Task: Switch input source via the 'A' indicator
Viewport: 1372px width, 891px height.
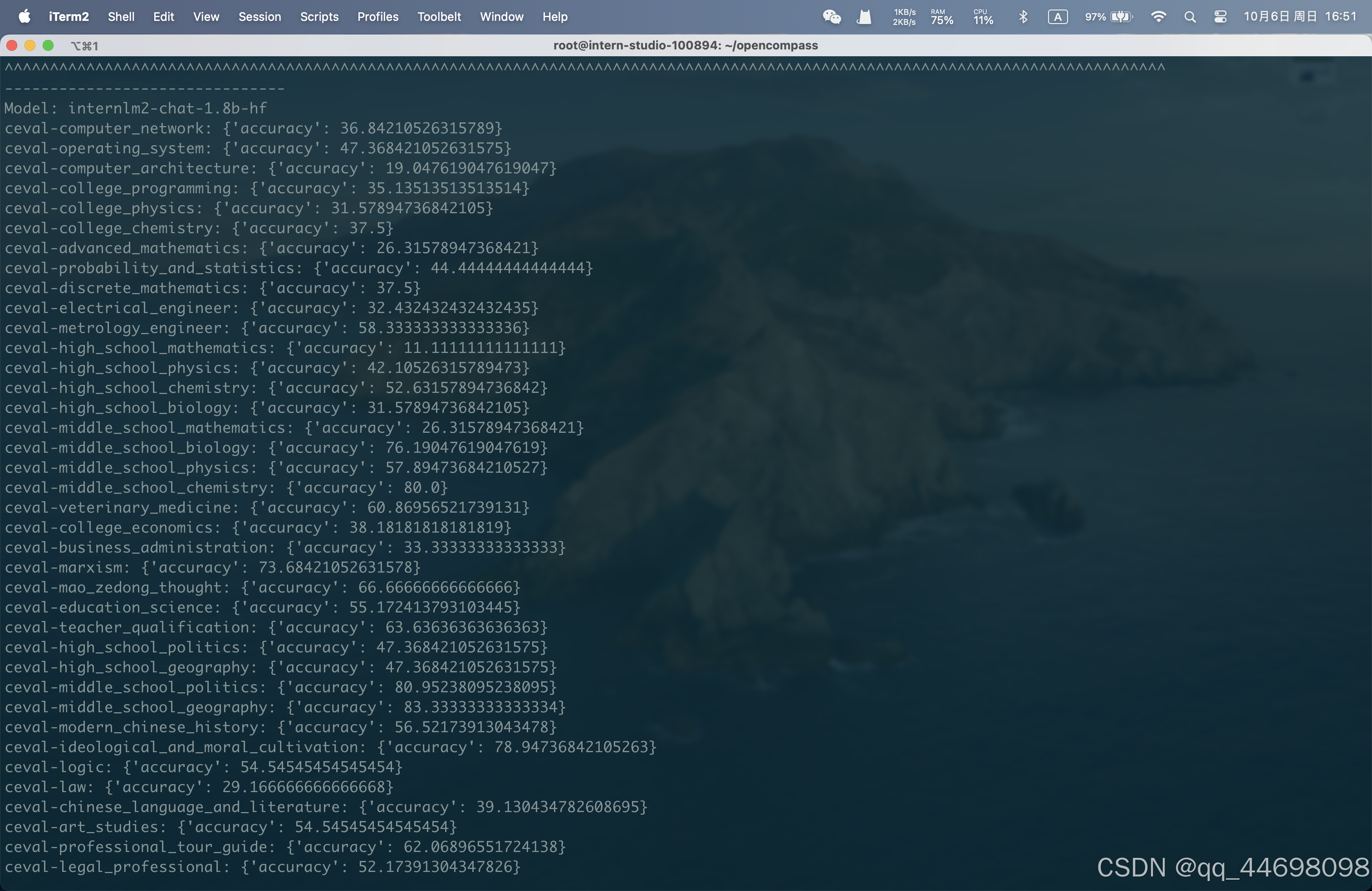Action: pos(1057,17)
